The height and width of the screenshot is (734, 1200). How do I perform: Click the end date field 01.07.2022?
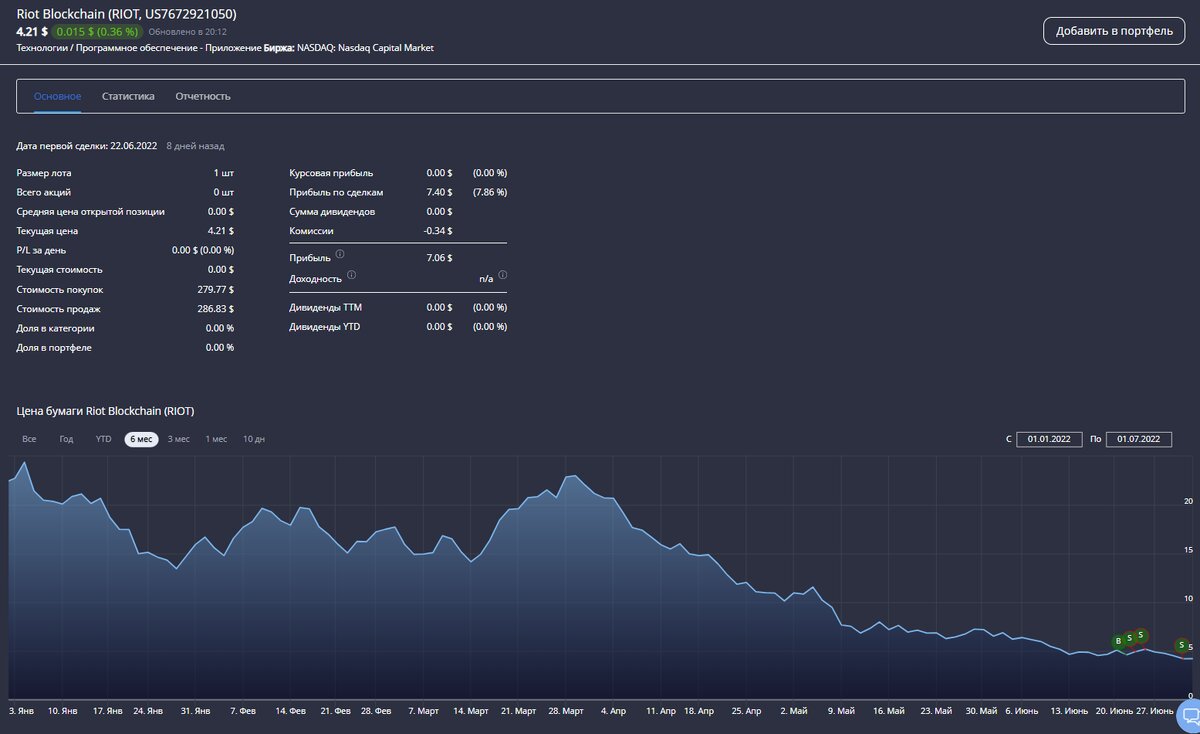pyautogui.click(x=1139, y=439)
